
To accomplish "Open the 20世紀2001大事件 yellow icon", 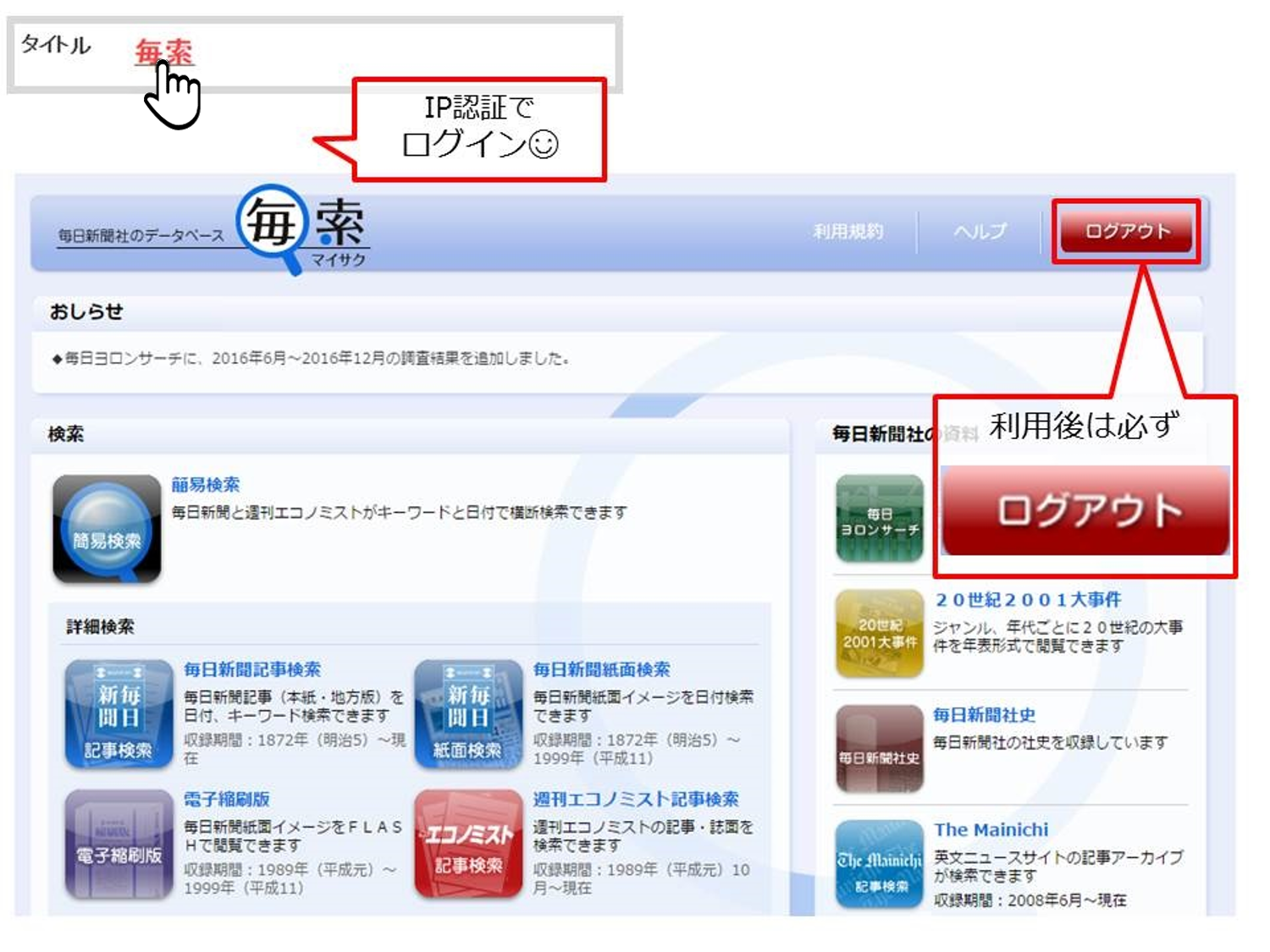I will click(879, 633).
